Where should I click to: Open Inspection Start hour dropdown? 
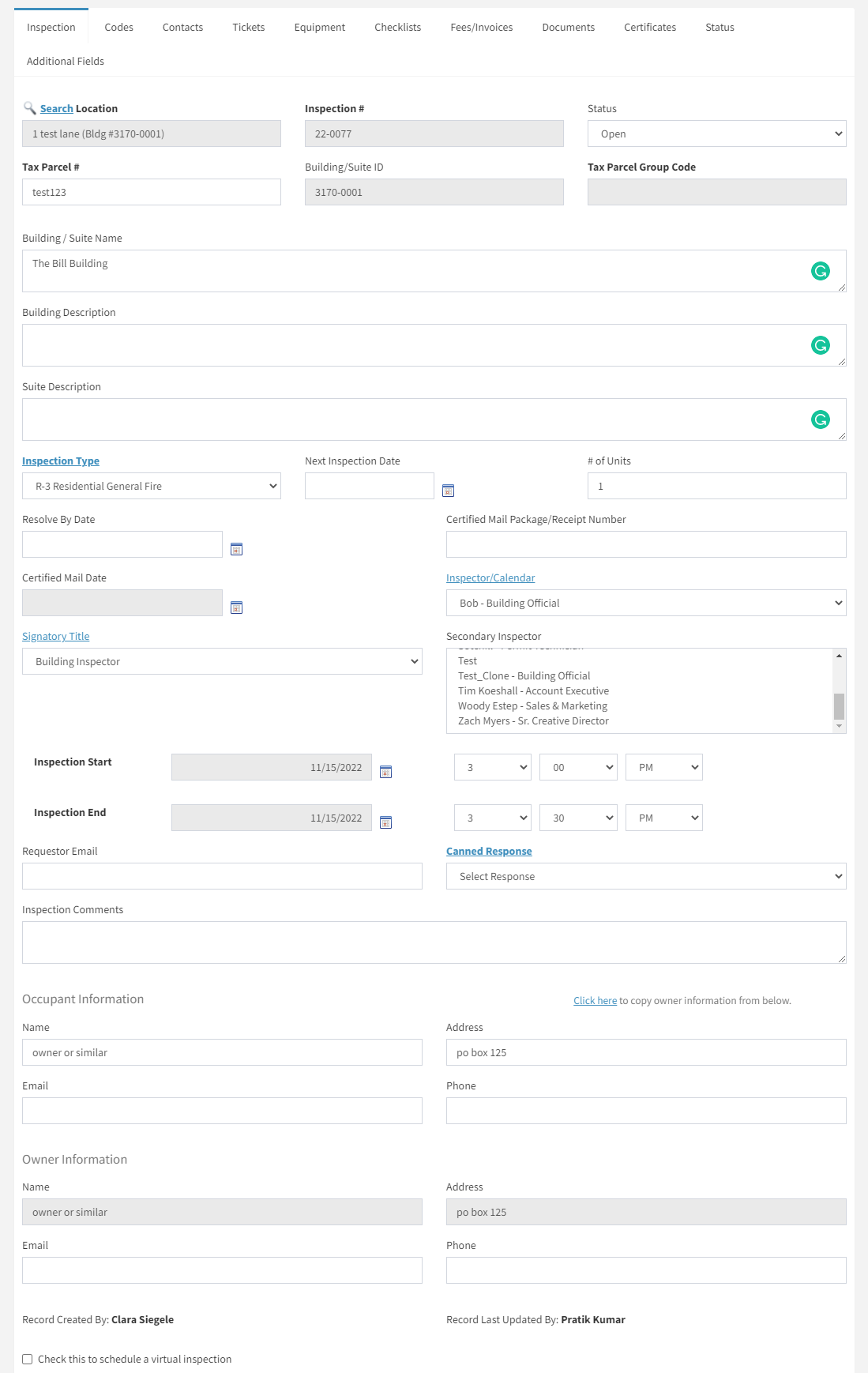pyautogui.click(x=492, y=767)
